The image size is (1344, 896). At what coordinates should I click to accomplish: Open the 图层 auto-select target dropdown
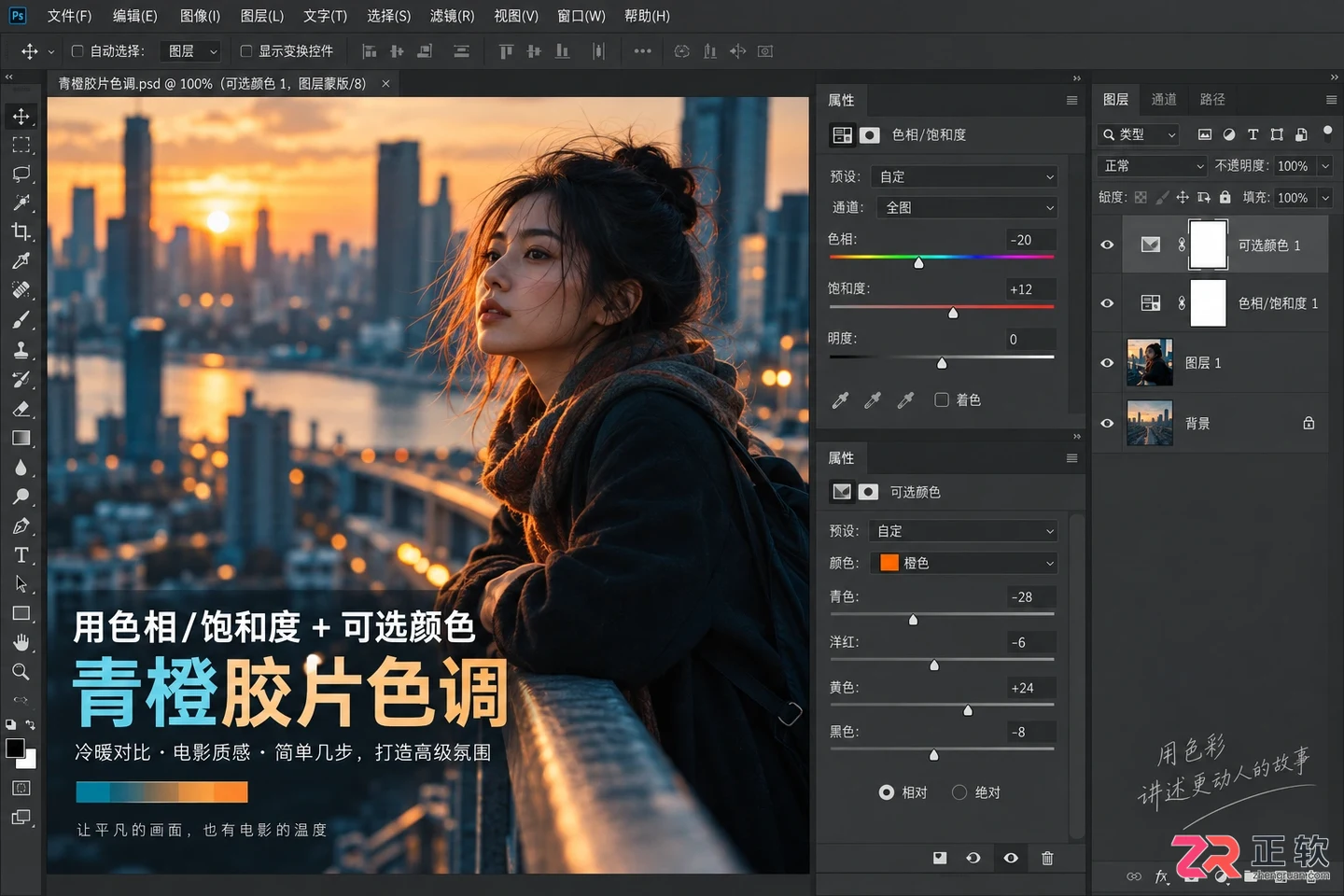190,51
